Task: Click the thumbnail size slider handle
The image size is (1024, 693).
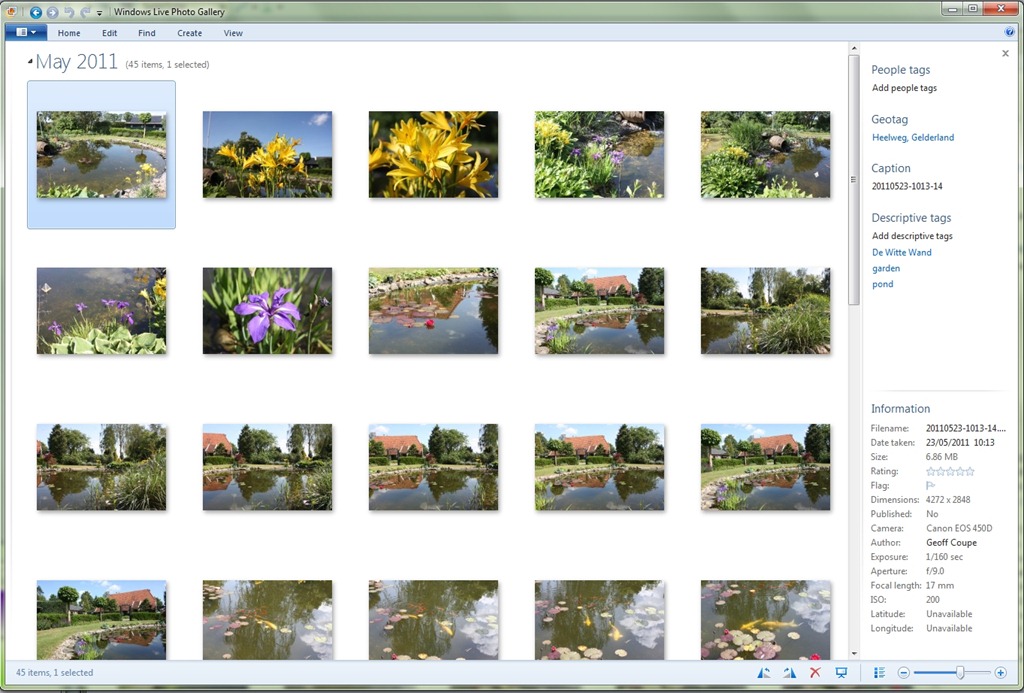Action: (x=960, y=673)
